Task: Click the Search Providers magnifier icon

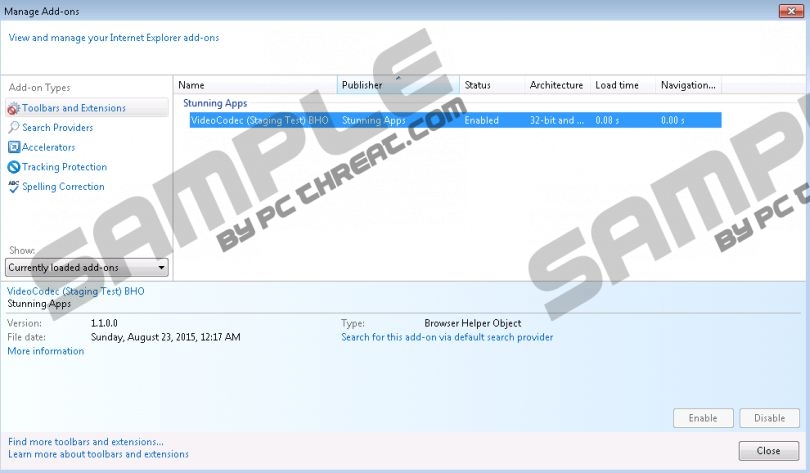Action: (13, 128)
